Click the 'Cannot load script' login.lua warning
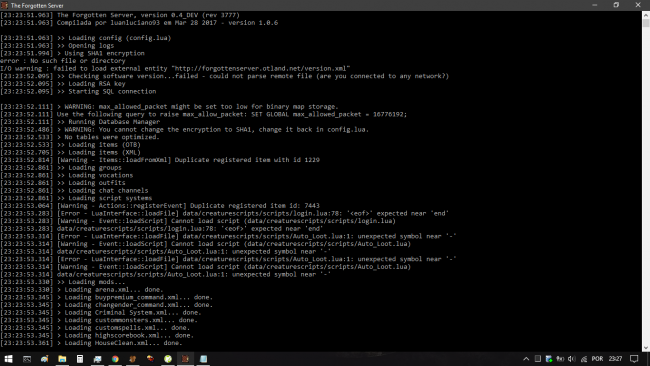The image size is (650, 366). (198, 221)
